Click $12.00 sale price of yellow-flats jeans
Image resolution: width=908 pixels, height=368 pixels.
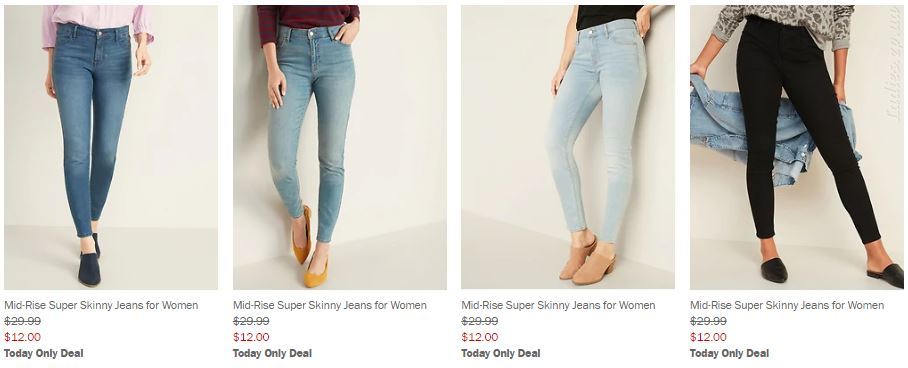[x=251, y=337]
